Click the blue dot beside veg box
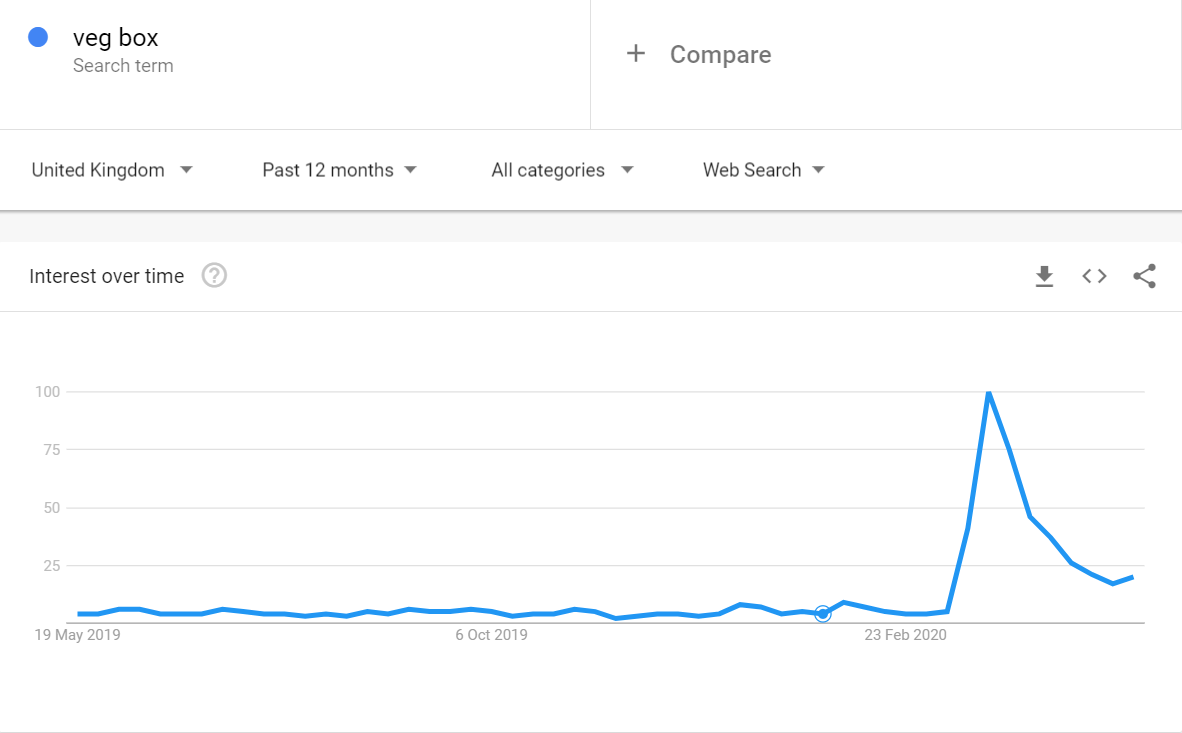Viewport: 1182px width, 733px height. (38, 38)
